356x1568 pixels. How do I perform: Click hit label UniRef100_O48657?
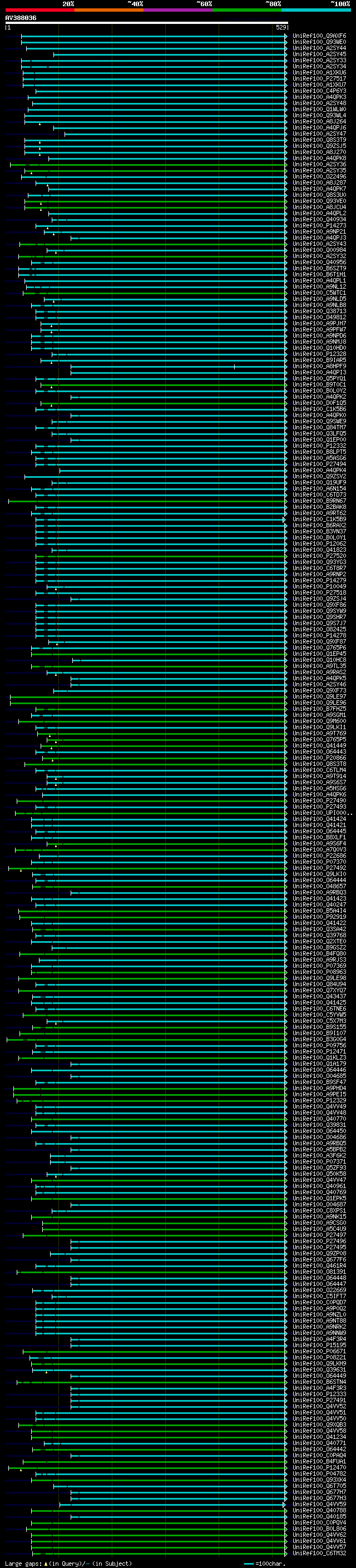click(x=319, y=886)
